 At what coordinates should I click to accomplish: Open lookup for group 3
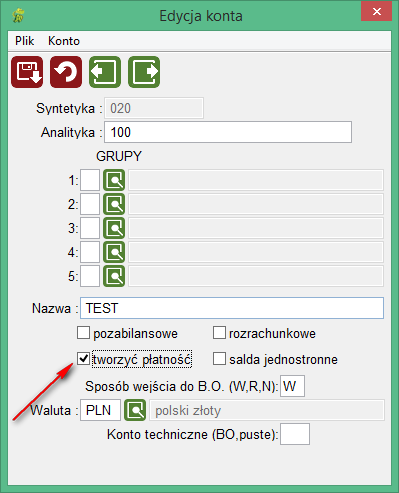coord(114,228)
